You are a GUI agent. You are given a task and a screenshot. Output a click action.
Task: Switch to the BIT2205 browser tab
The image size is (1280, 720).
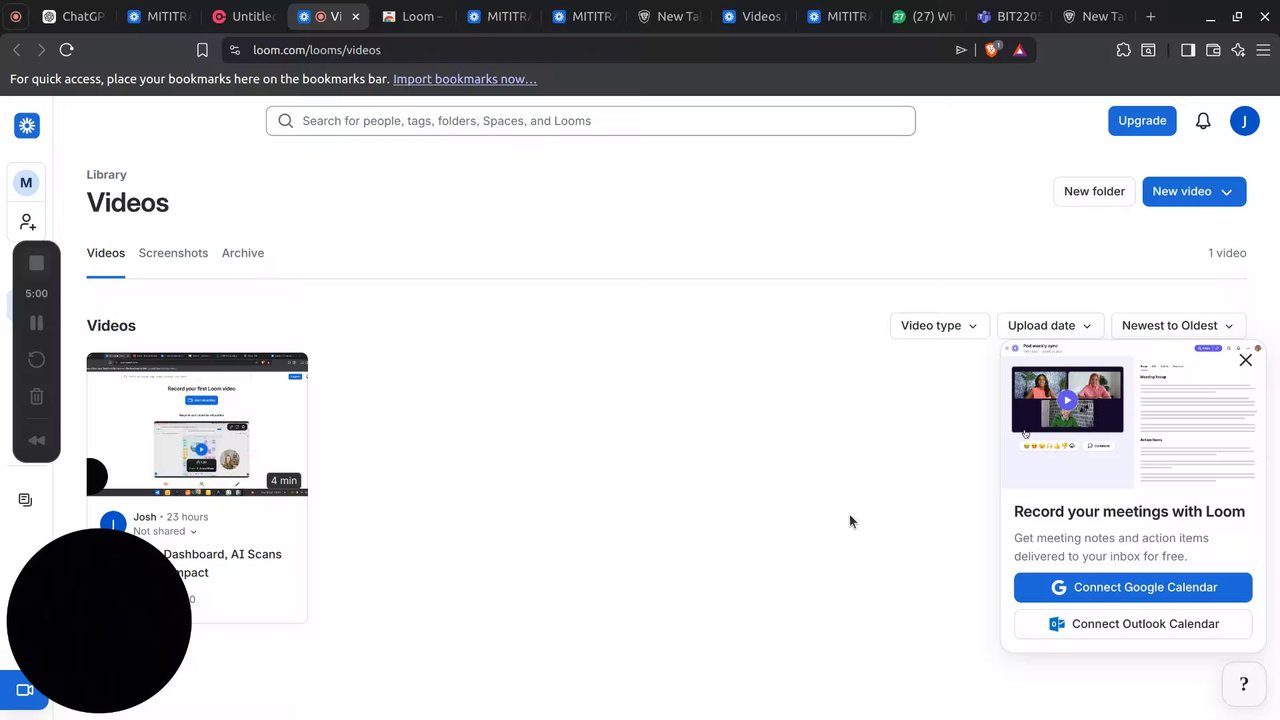1011,16
